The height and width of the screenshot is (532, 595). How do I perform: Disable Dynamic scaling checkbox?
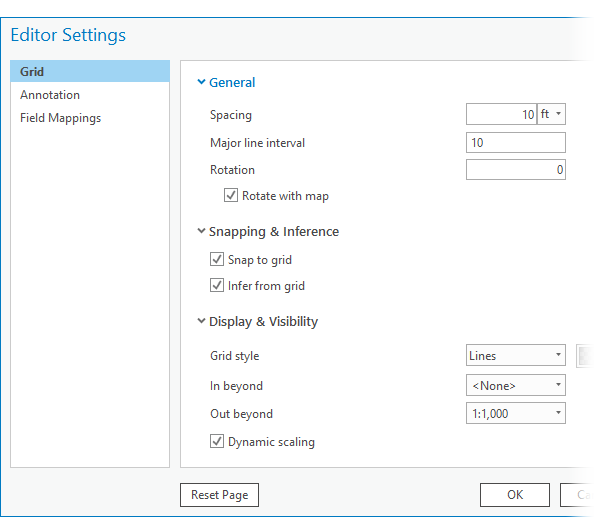click(x=217, y=441)
